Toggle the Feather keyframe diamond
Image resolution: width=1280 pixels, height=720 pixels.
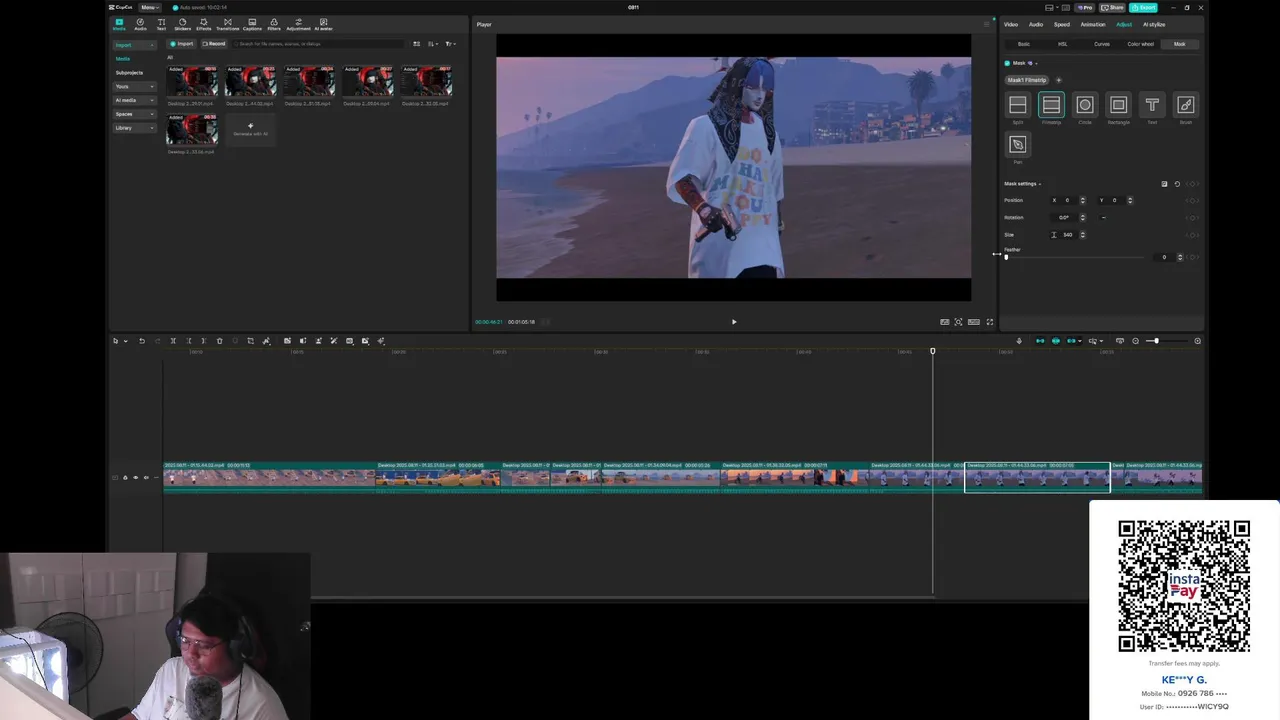[x=1191, y=257]
